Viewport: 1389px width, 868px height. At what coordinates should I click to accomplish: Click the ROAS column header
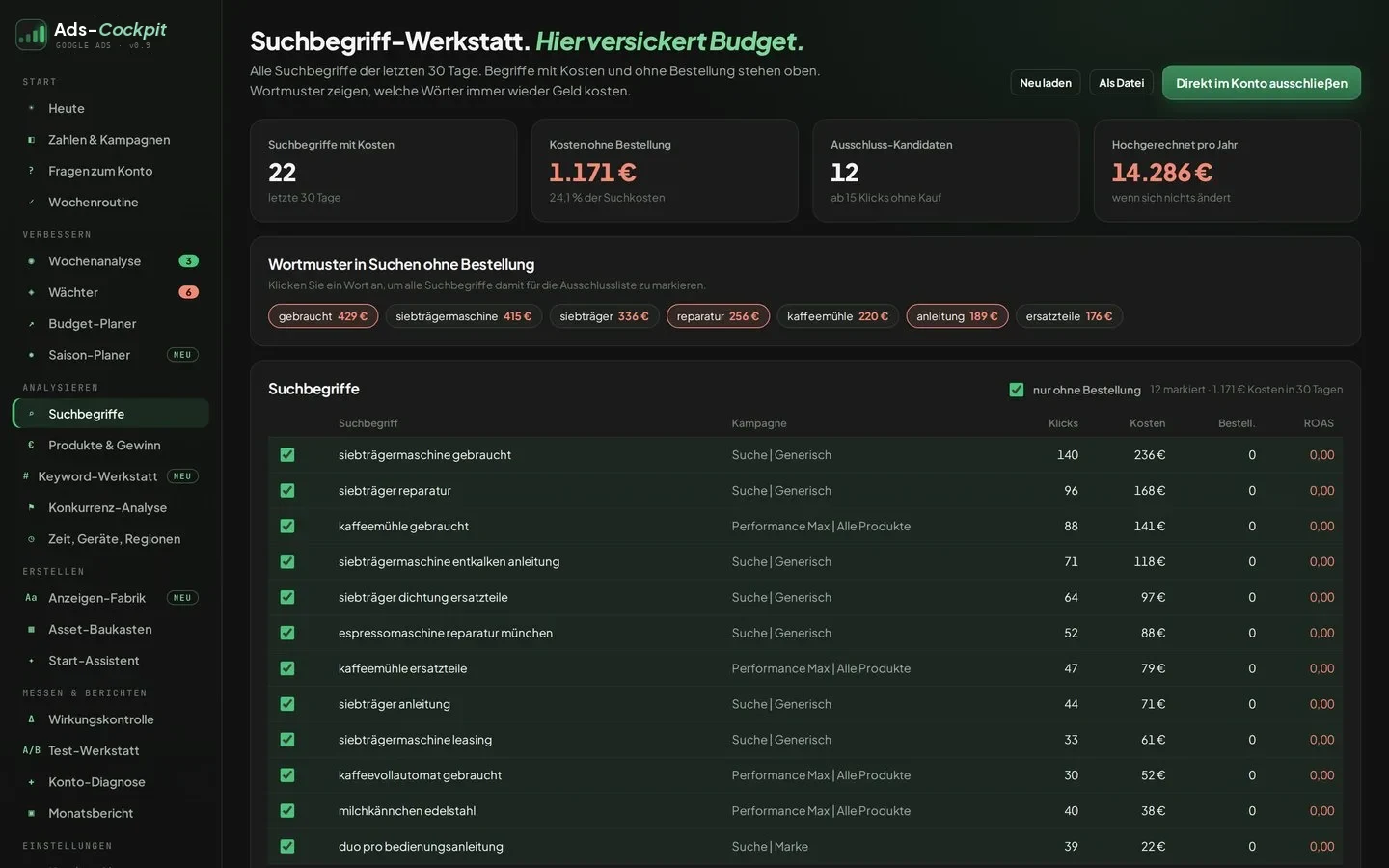[x=1319, y=423]
